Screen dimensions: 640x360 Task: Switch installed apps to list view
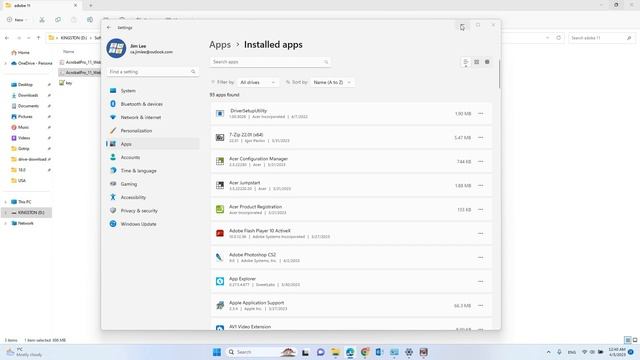point(466,62)
